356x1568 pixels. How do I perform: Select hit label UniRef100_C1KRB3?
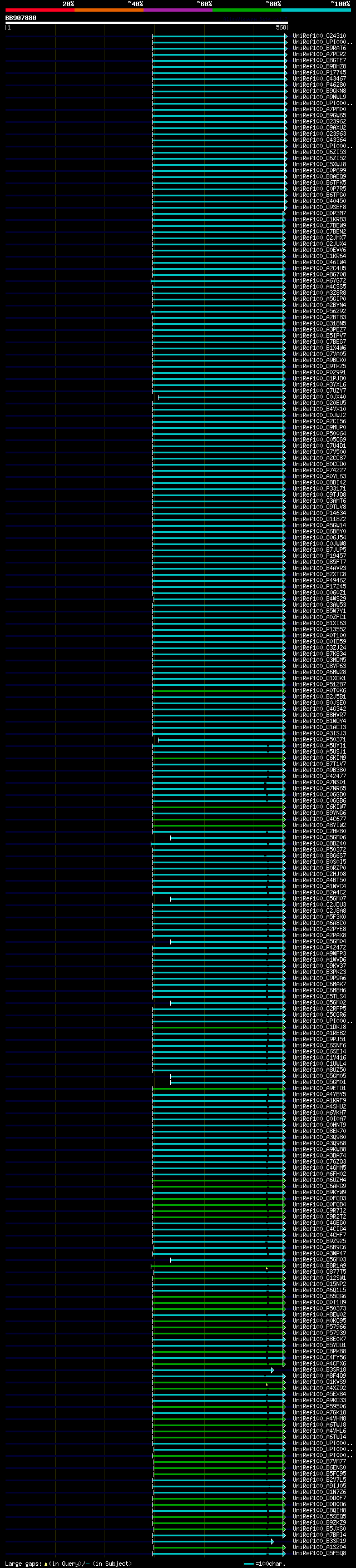319,219
